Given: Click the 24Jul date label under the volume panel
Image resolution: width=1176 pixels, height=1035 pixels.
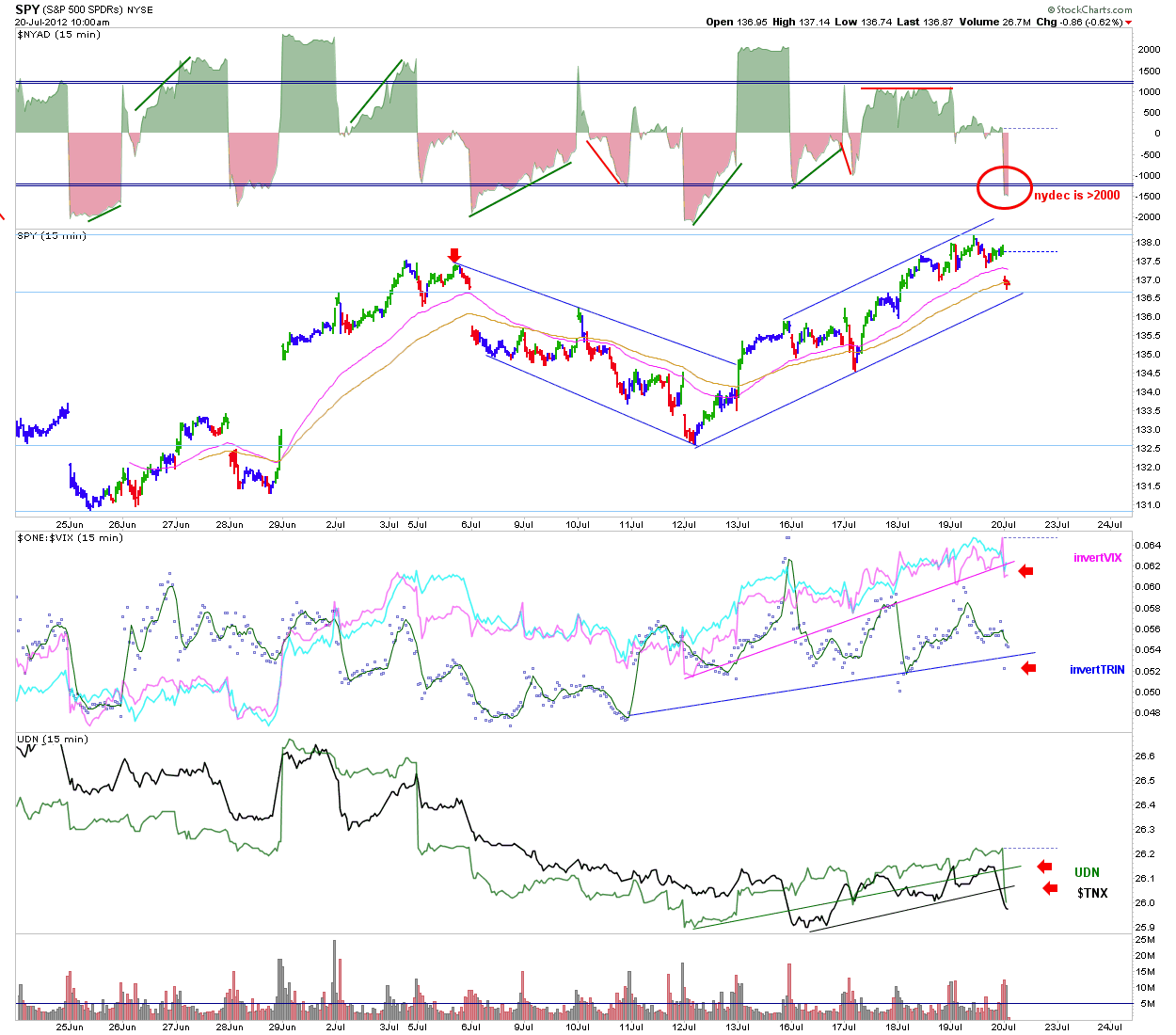Looking at the screenshot, I should (1110, 1027).
